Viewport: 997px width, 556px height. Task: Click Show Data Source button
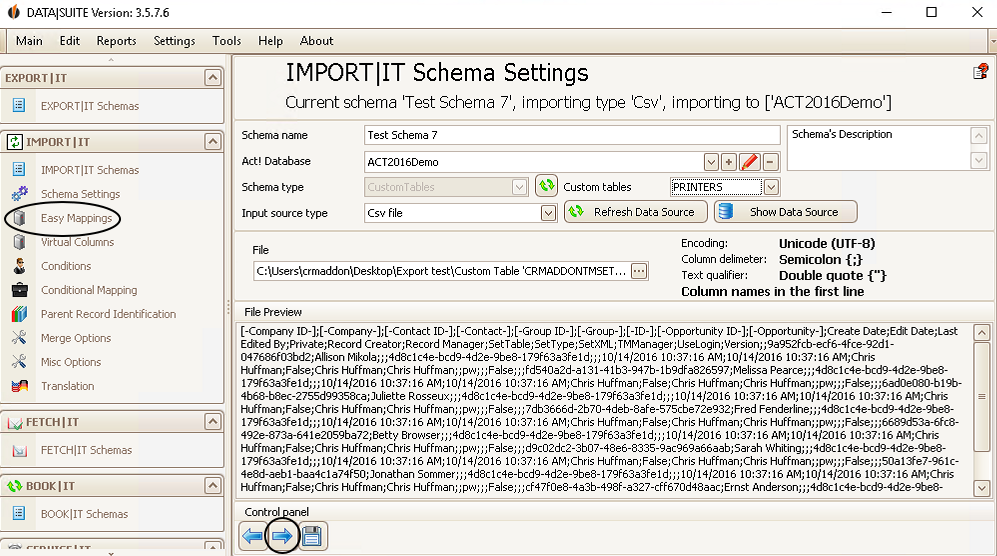point(785,212)
